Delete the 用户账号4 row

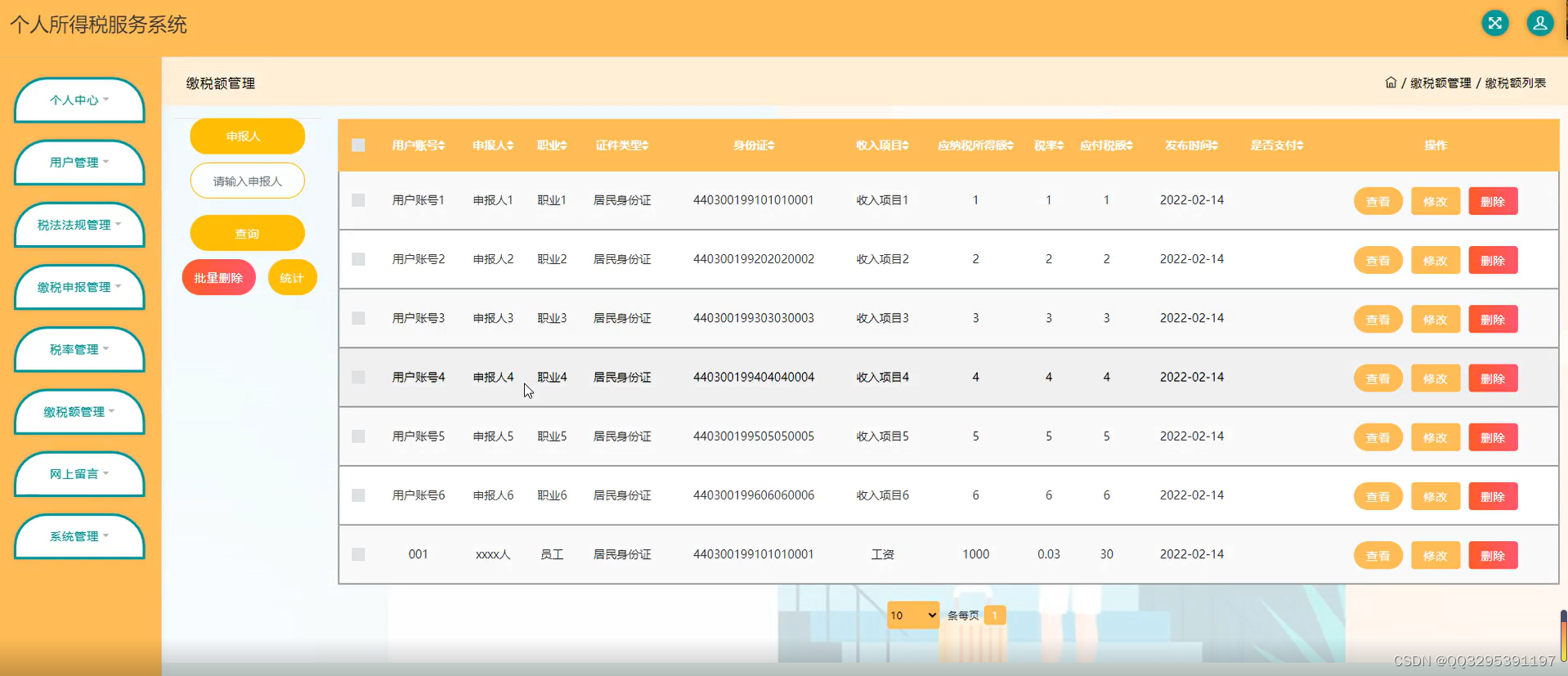tap(1493, 378)
